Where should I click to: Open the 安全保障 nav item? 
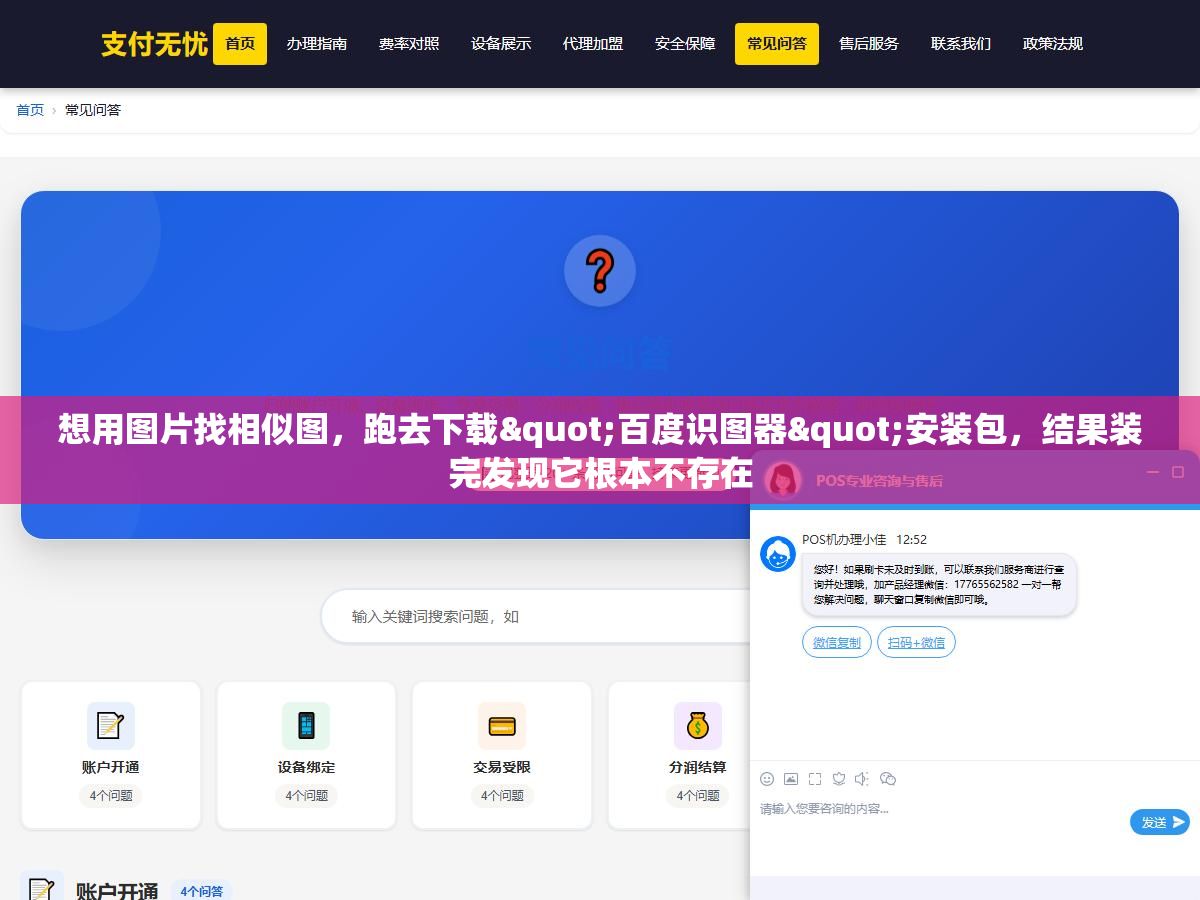685,44
